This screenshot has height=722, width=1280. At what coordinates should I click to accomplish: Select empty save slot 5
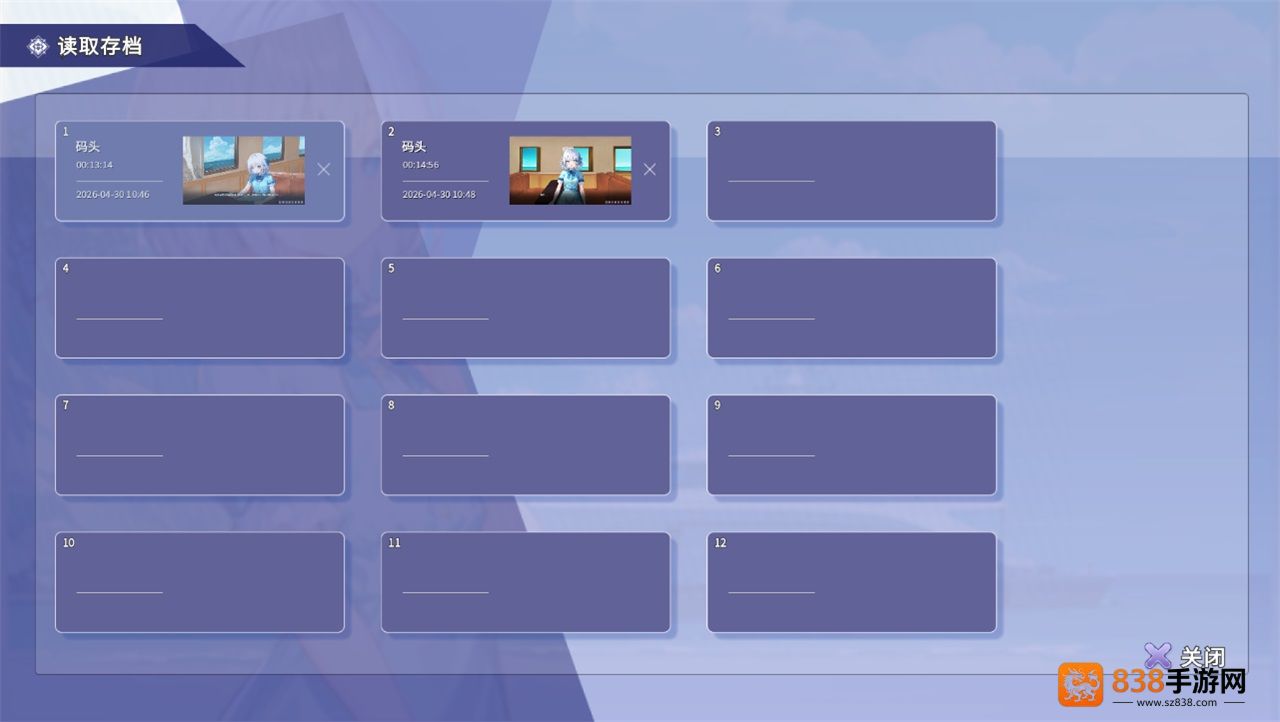[525, 308]
